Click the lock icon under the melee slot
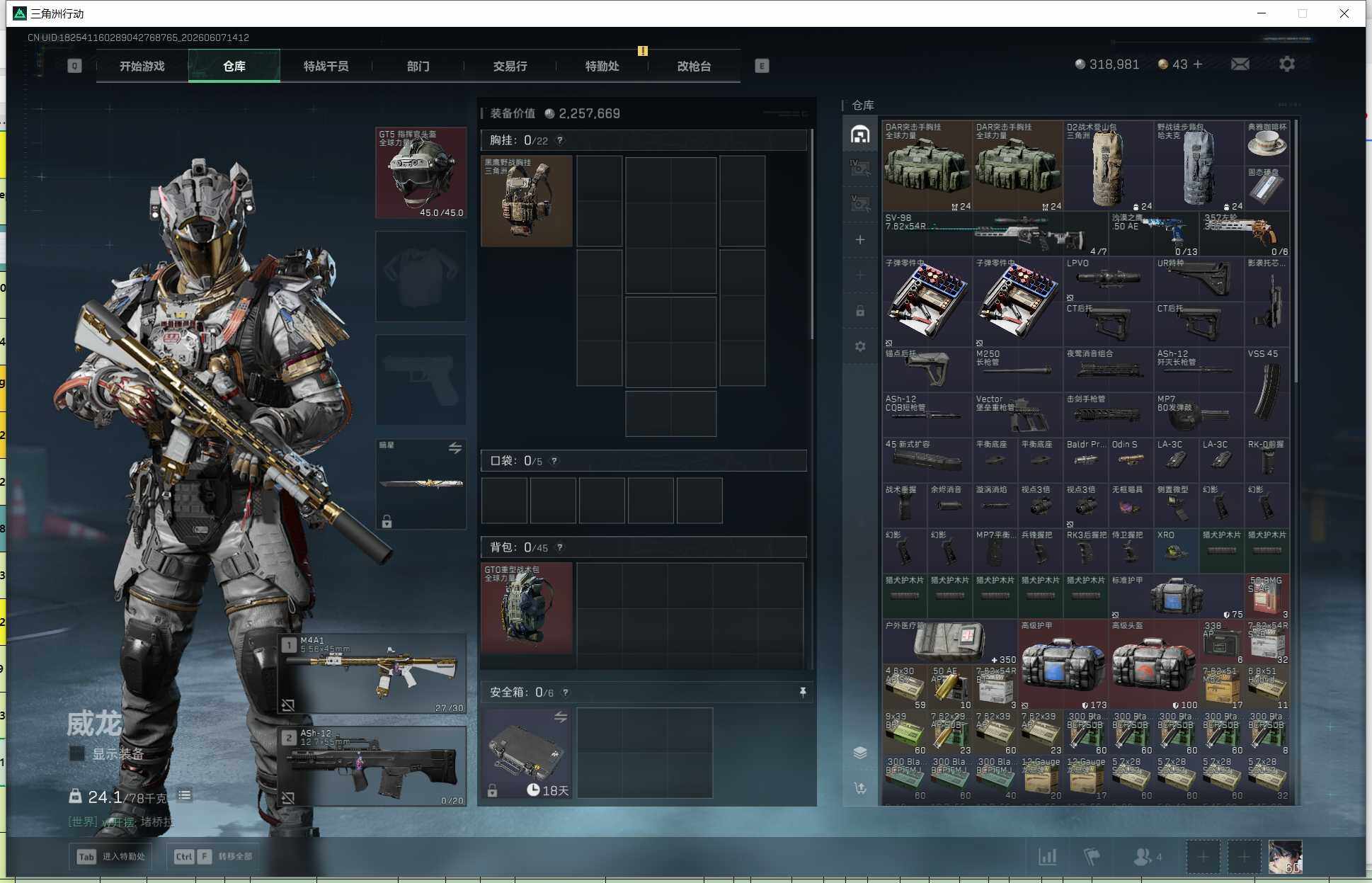The width and height of the screenshot is (1372, 883). tap(387, 522)
